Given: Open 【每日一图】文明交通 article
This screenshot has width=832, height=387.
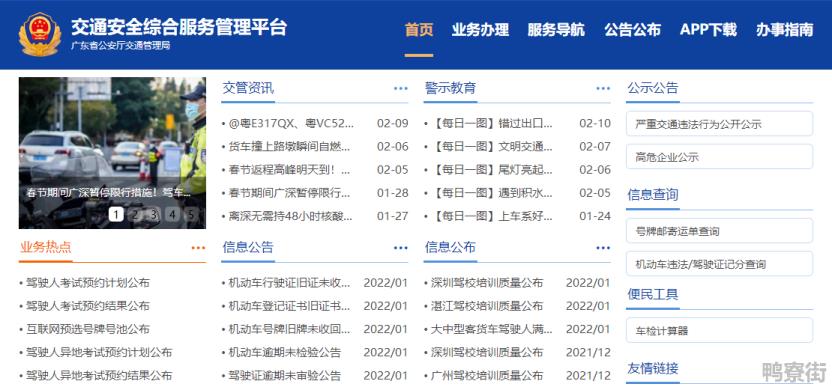Looking at the screenshot, I should (x=491, y=147).
